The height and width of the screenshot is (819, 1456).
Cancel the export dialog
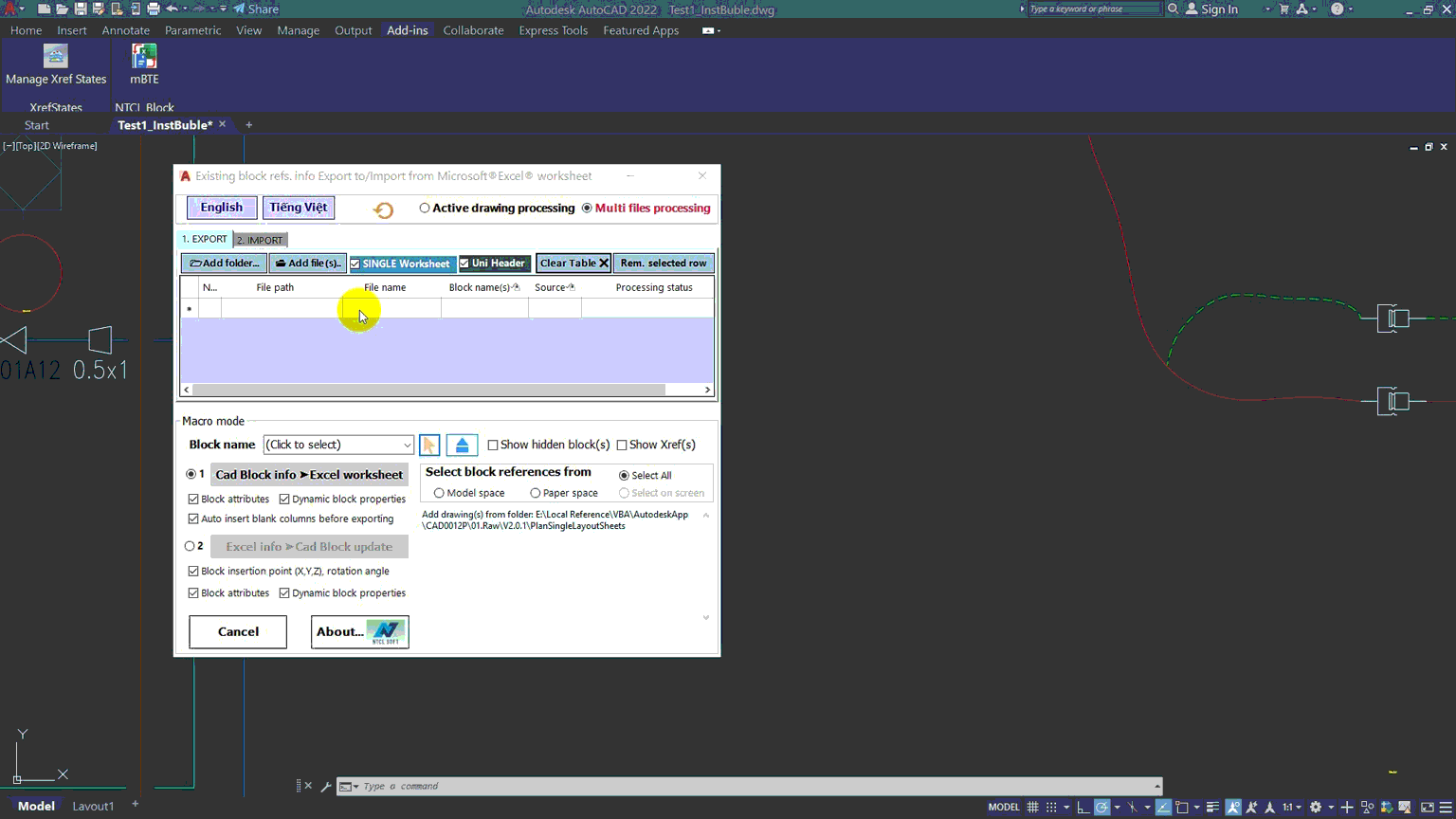click(238, 631)
